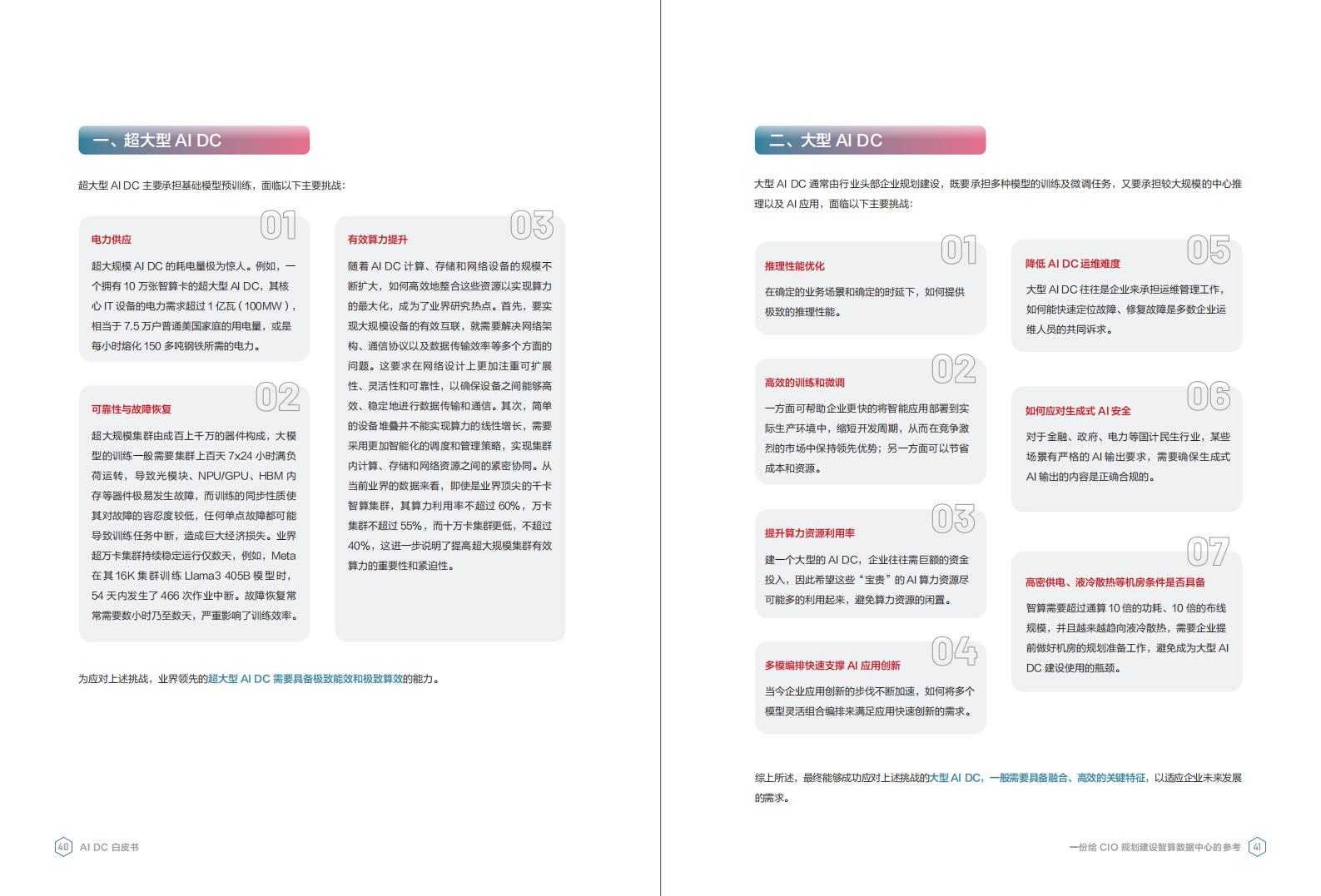Click the line 54 天内发生了 466 次作业中断

click(x=194, y=596)
